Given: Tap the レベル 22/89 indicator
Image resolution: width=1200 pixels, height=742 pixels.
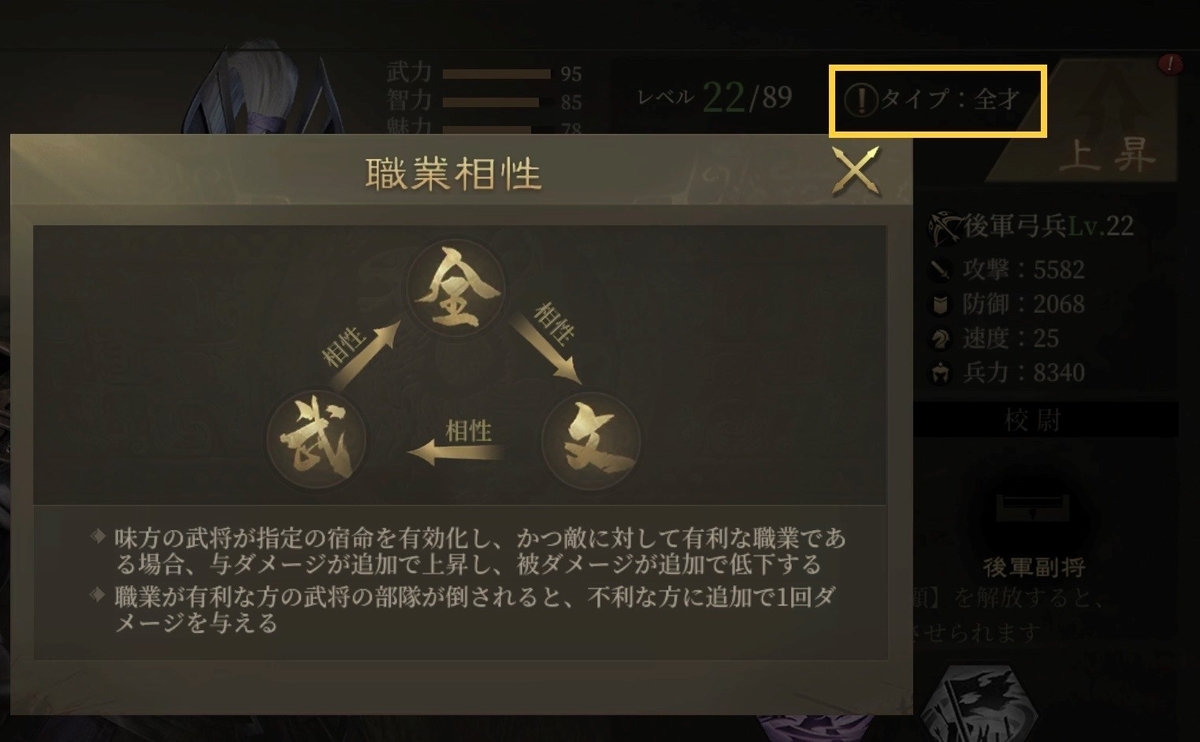Looking at the screenshot, I should tap(715, 97).
